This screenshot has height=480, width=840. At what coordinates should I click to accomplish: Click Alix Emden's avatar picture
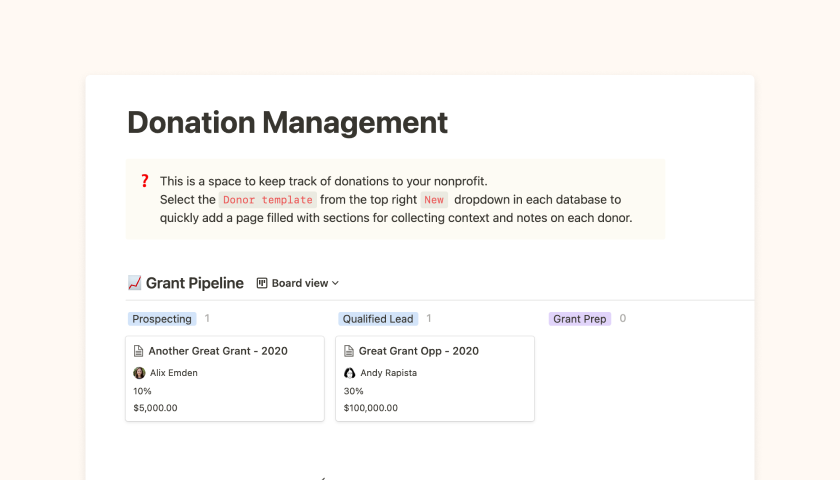pyautogui.click(x=139, y=373)
